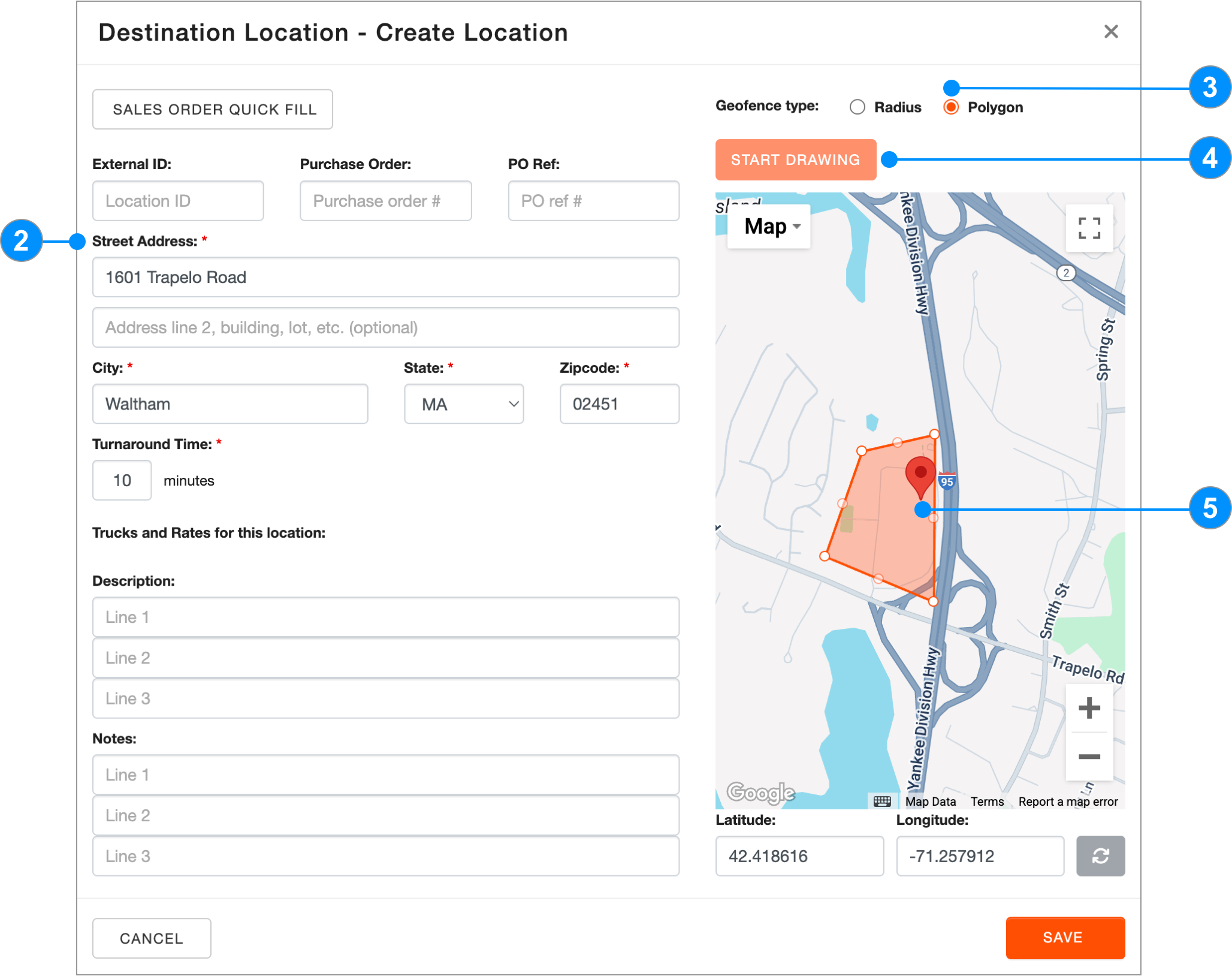Click Description Line 2 field
Viewport: 1232px width, 976px height.
pyautogui.click(x=386, y=658)
